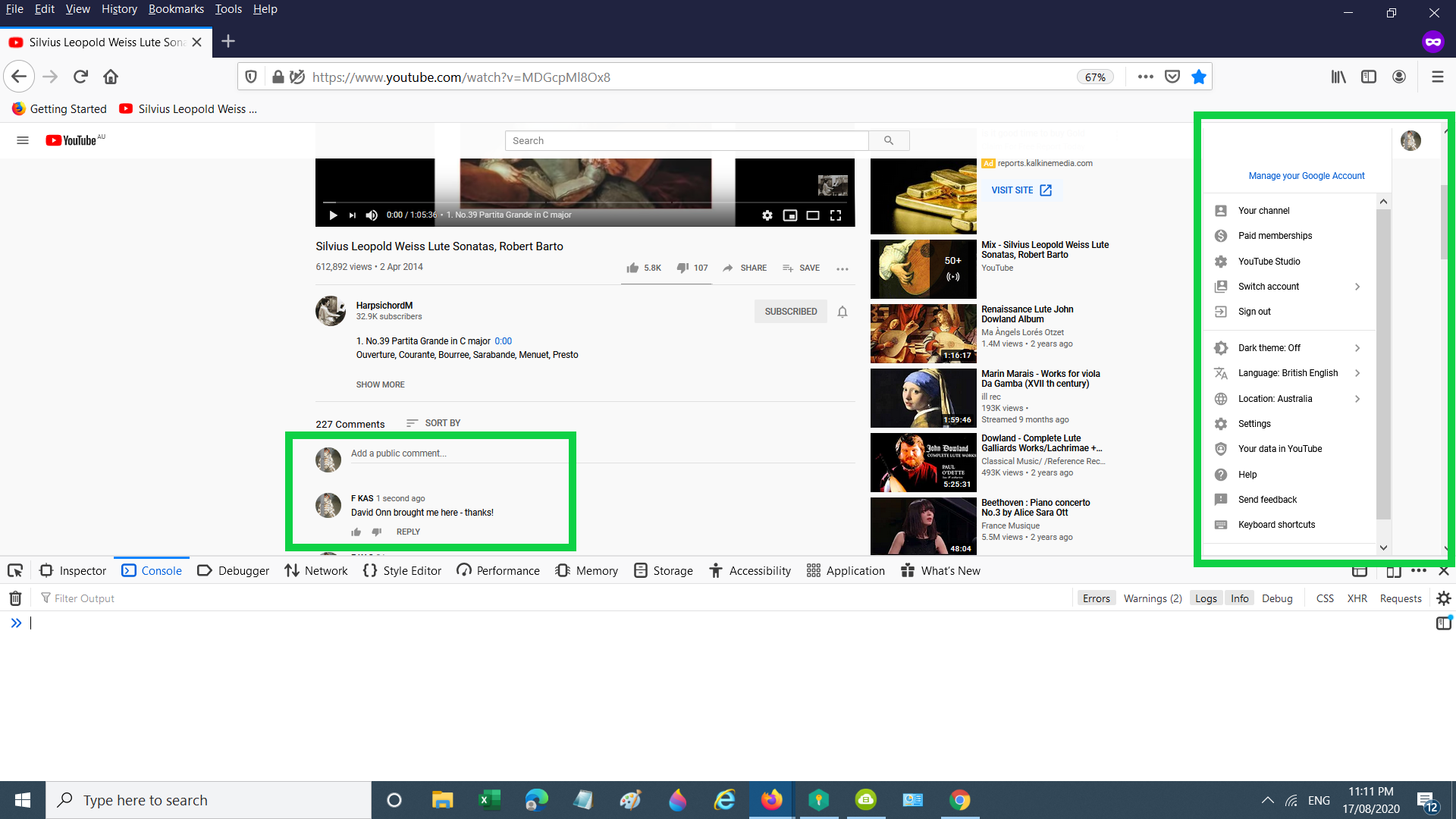This screenshot has width=1456, height=819.
Task: Open console settings gear icon
Action: (x=1444, y=598)
